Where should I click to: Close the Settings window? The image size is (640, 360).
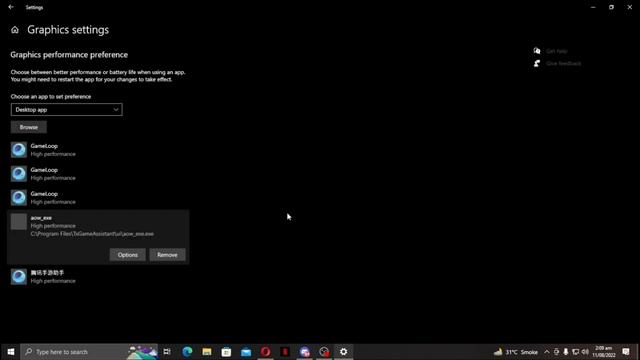coord(630,7)
